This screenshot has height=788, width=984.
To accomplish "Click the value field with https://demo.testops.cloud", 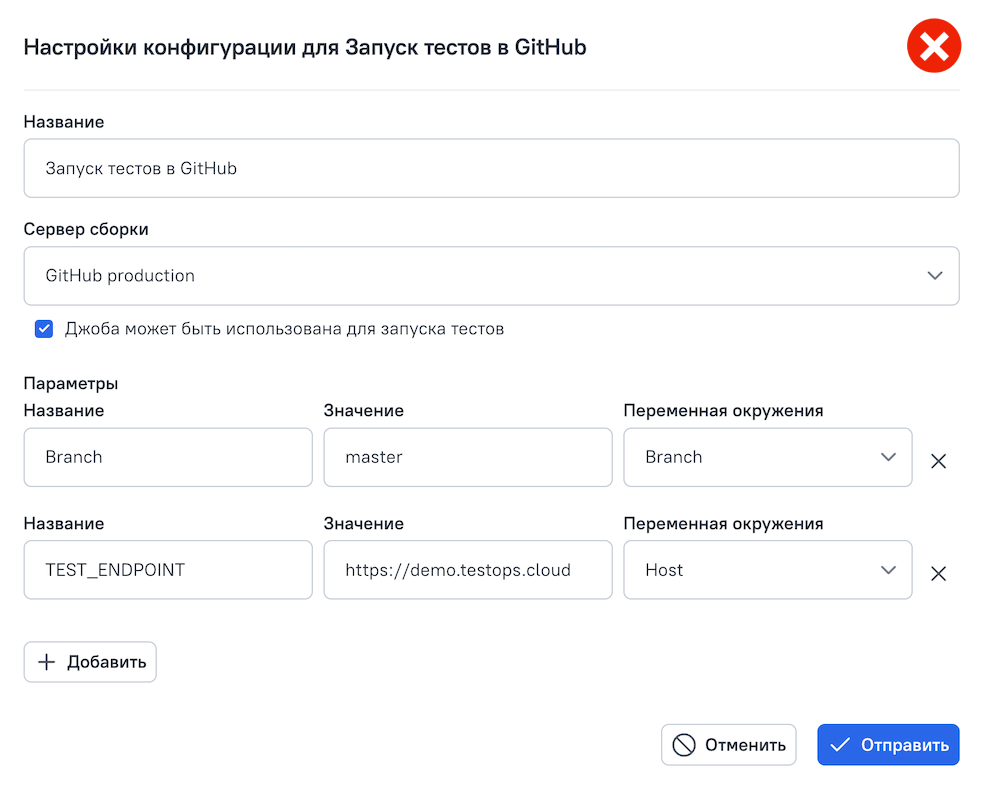I will point(467,570).
